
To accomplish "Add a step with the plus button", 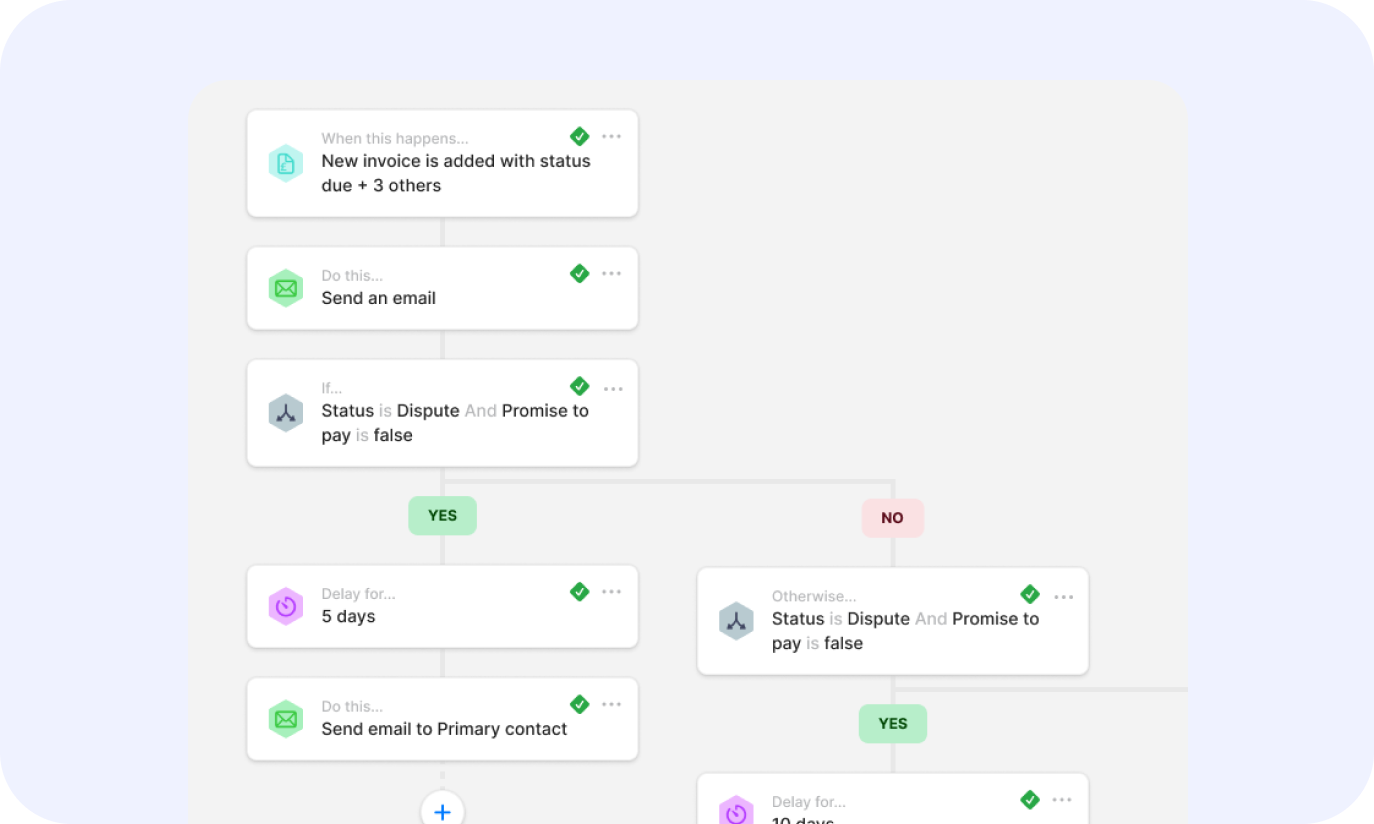I will pyautogui.click(x=442, y=810).
